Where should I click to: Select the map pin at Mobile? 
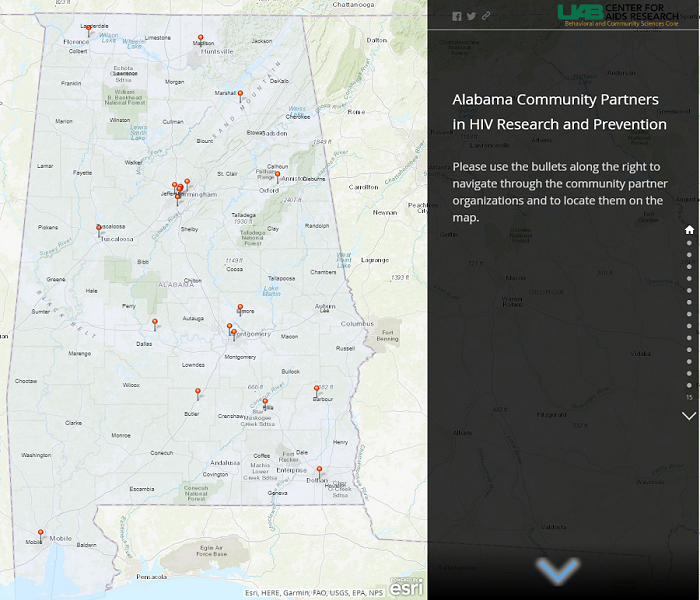point(40,534)
